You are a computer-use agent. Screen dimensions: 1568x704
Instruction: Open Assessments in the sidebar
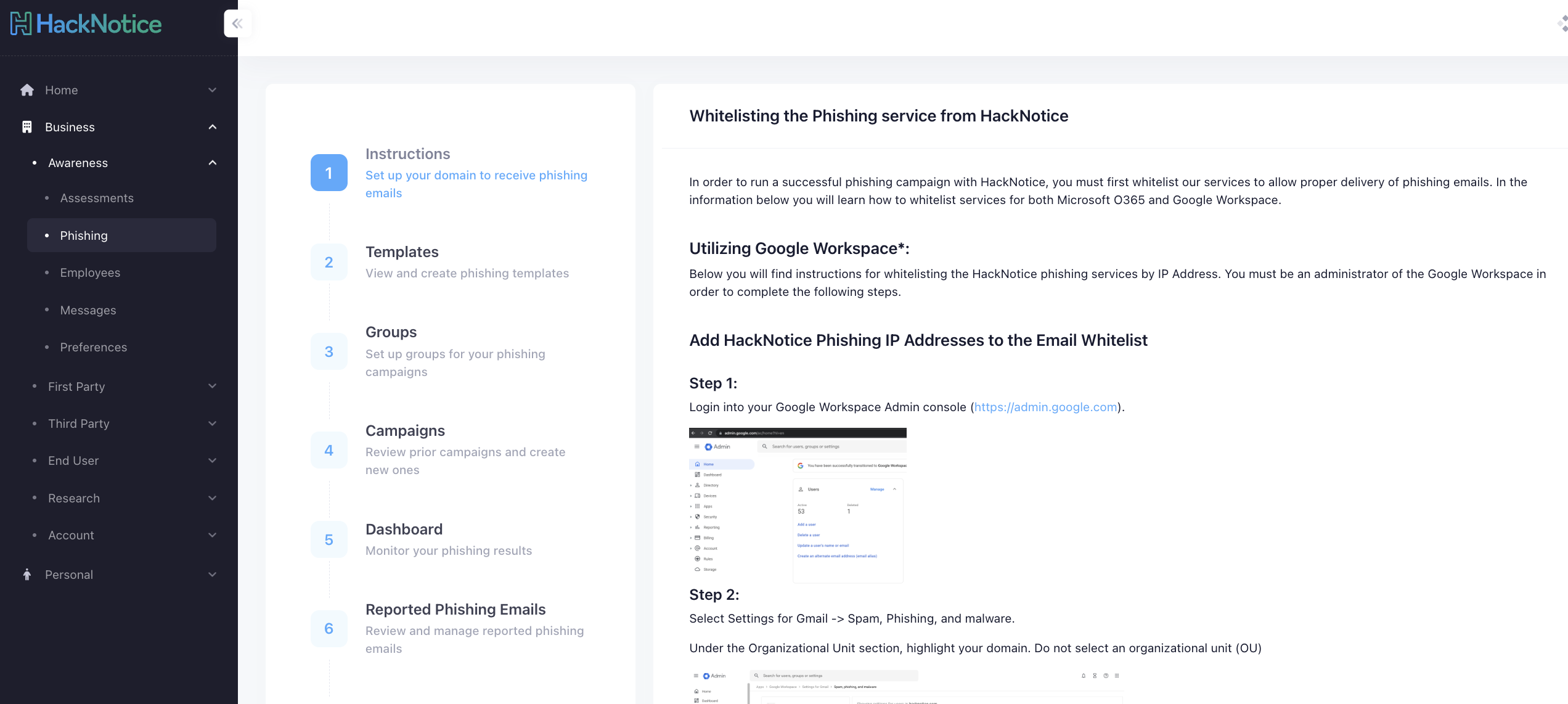[97, 198]
